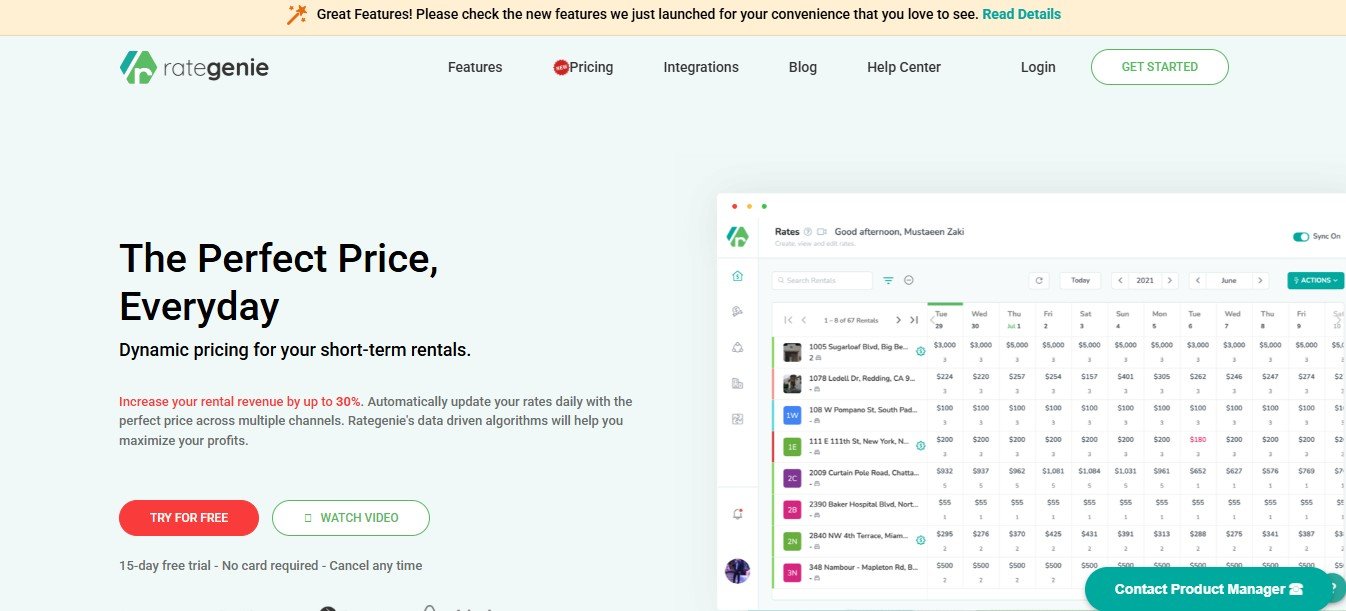
Task: Go to previous page of rentals list
Action: (804, 320)
